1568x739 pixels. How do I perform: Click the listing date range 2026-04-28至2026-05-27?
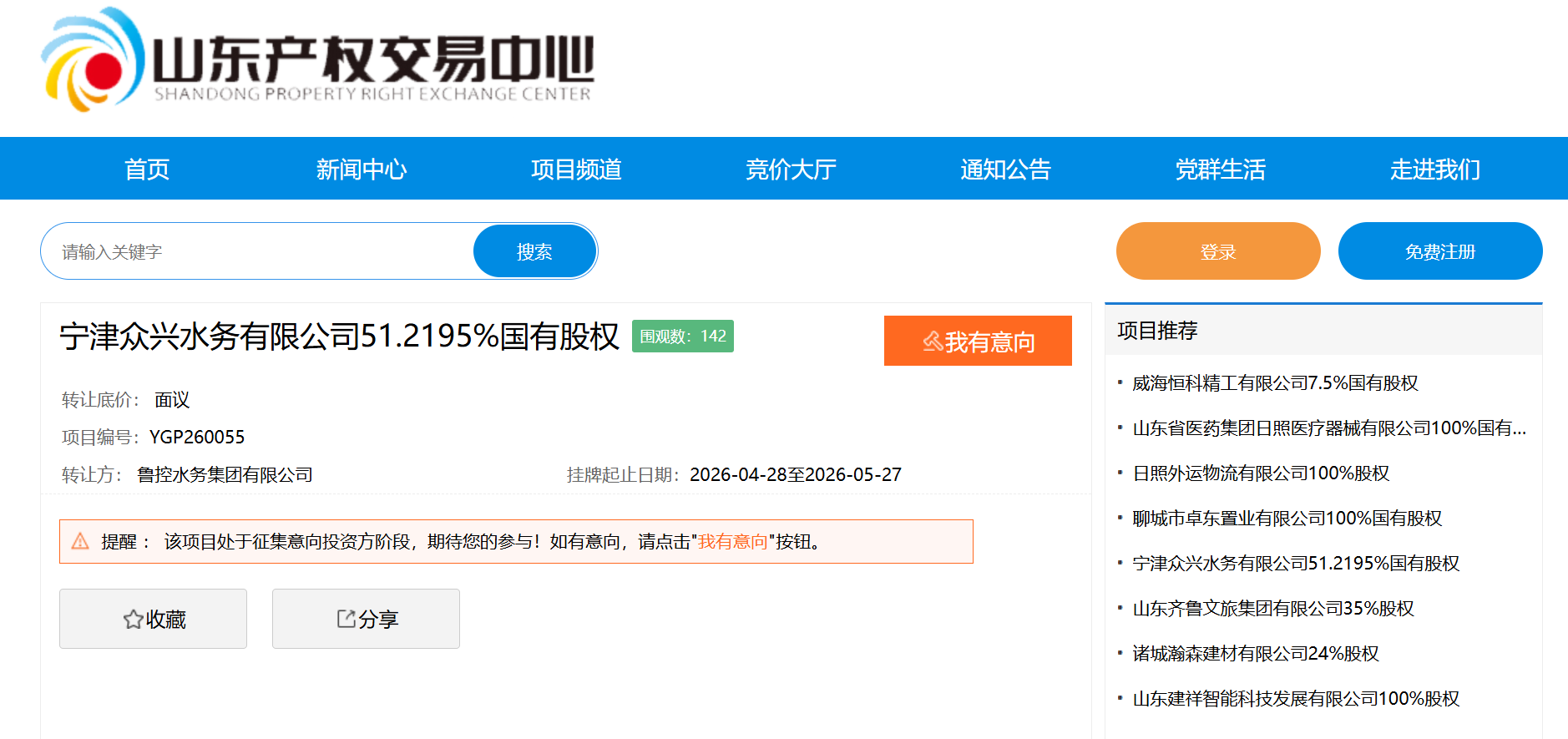[x=796, y=474]
